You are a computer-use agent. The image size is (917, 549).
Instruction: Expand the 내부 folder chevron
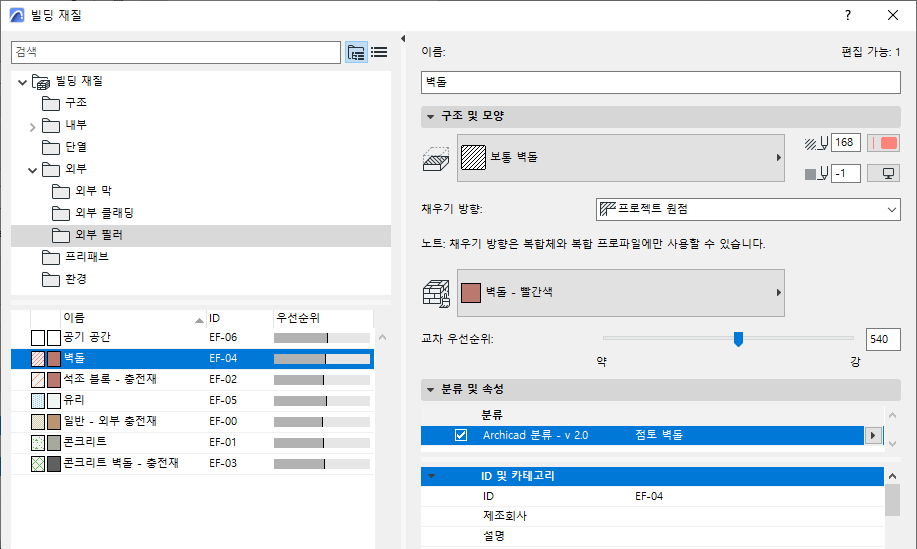click(33, 126)
